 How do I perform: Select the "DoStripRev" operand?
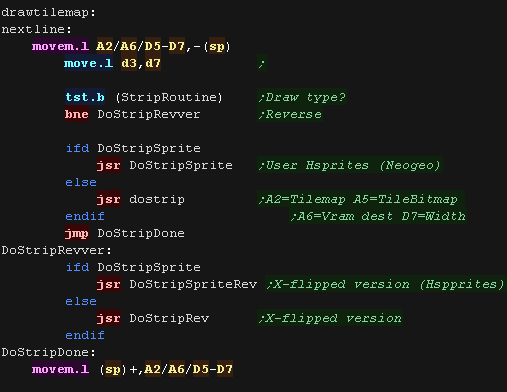click(x=169, y=318)
